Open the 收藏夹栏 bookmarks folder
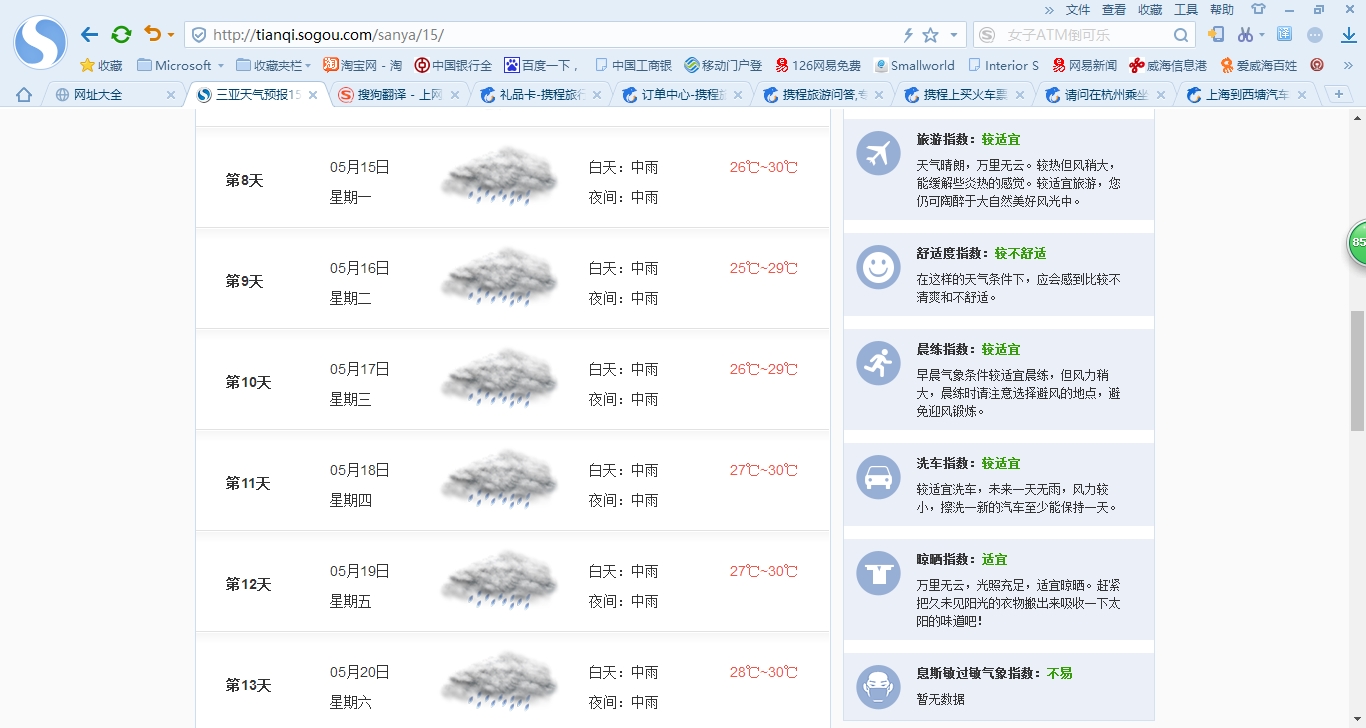Screen dimensions: 1366x728 273,65
